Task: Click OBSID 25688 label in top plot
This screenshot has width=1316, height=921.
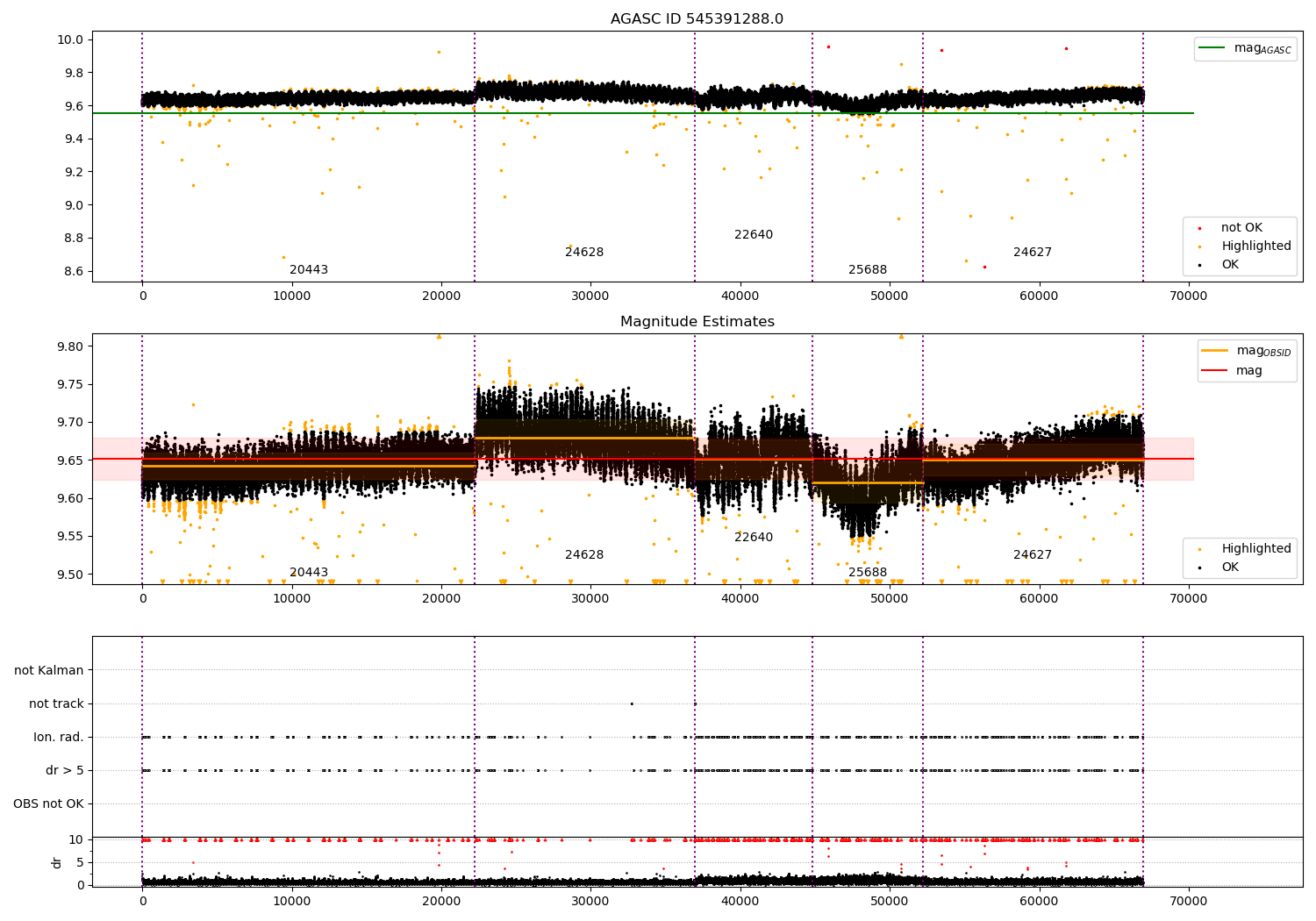Action: point(868,269)
